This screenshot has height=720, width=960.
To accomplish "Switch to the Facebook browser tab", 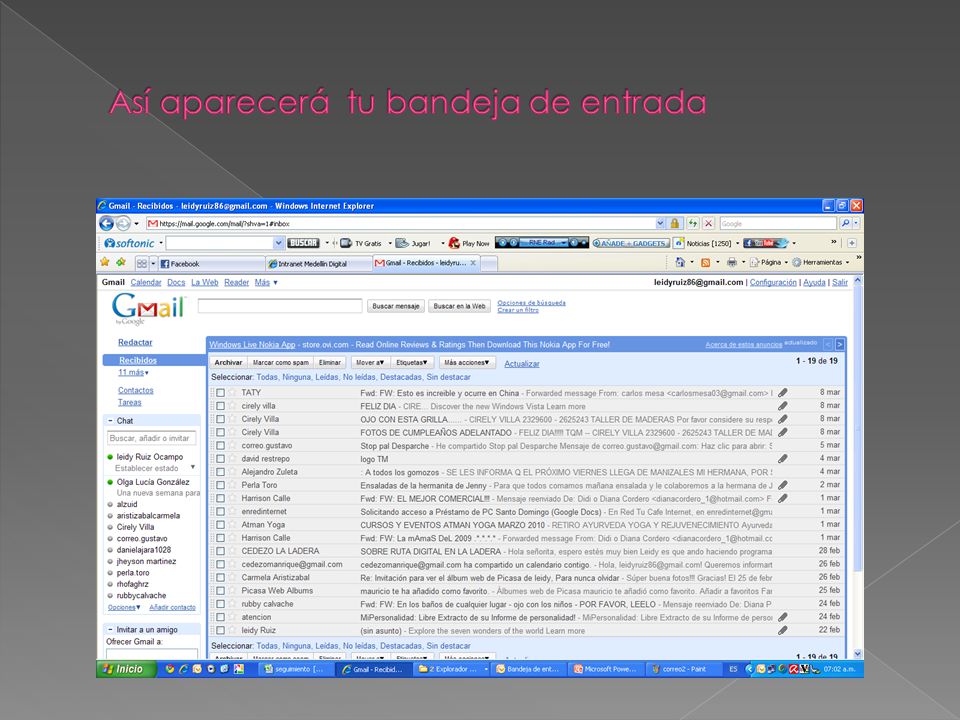I will coord(211,263).
